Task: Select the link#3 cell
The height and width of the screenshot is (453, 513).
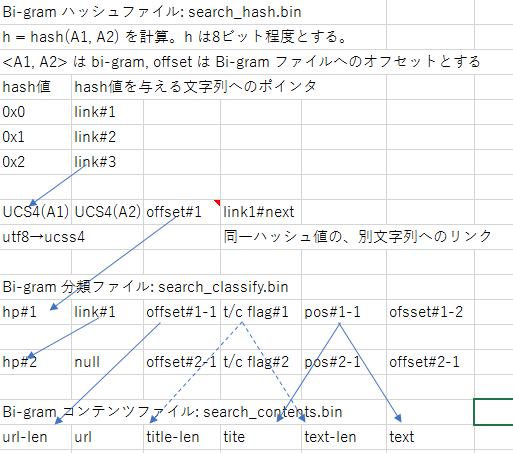Action: (107, 162)
